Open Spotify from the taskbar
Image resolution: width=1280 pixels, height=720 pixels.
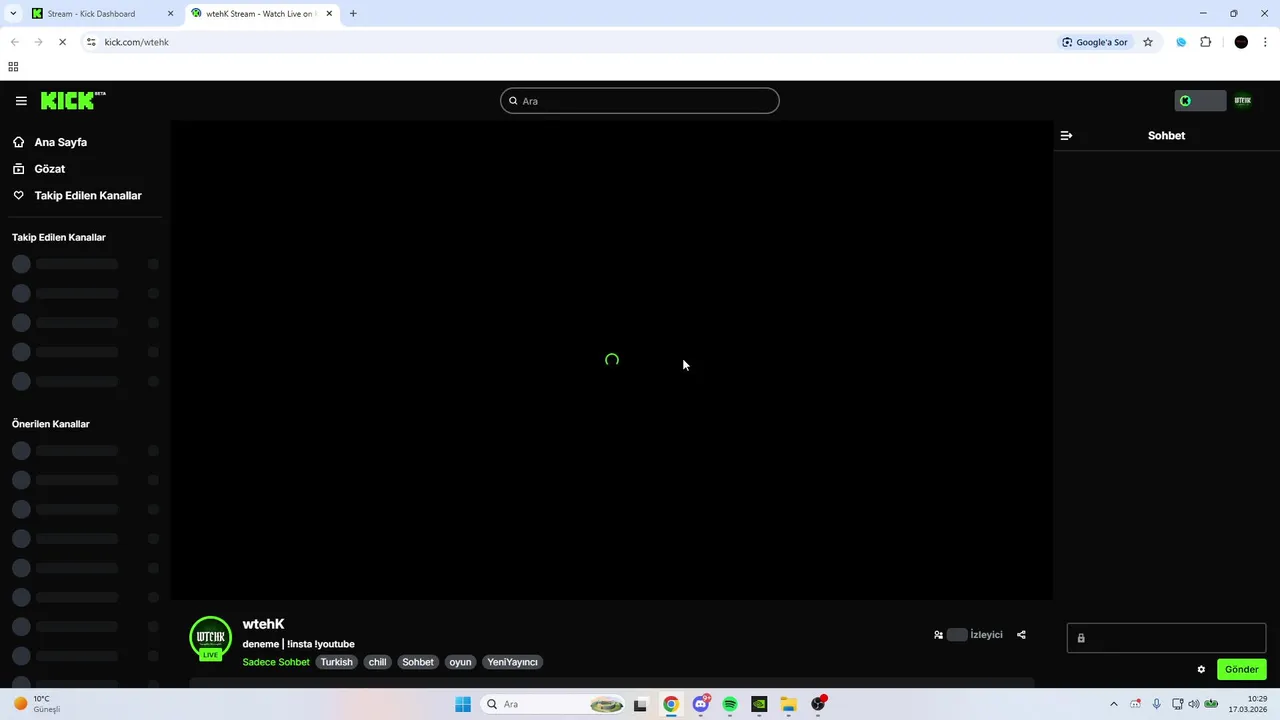tap(730, 704)
